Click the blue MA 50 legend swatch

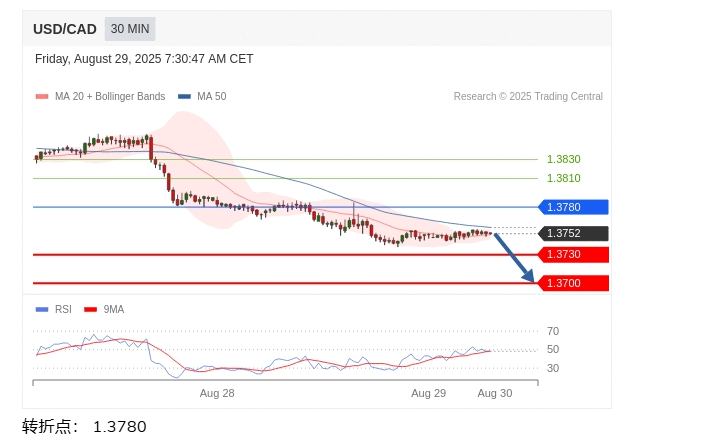coord(184,97)
